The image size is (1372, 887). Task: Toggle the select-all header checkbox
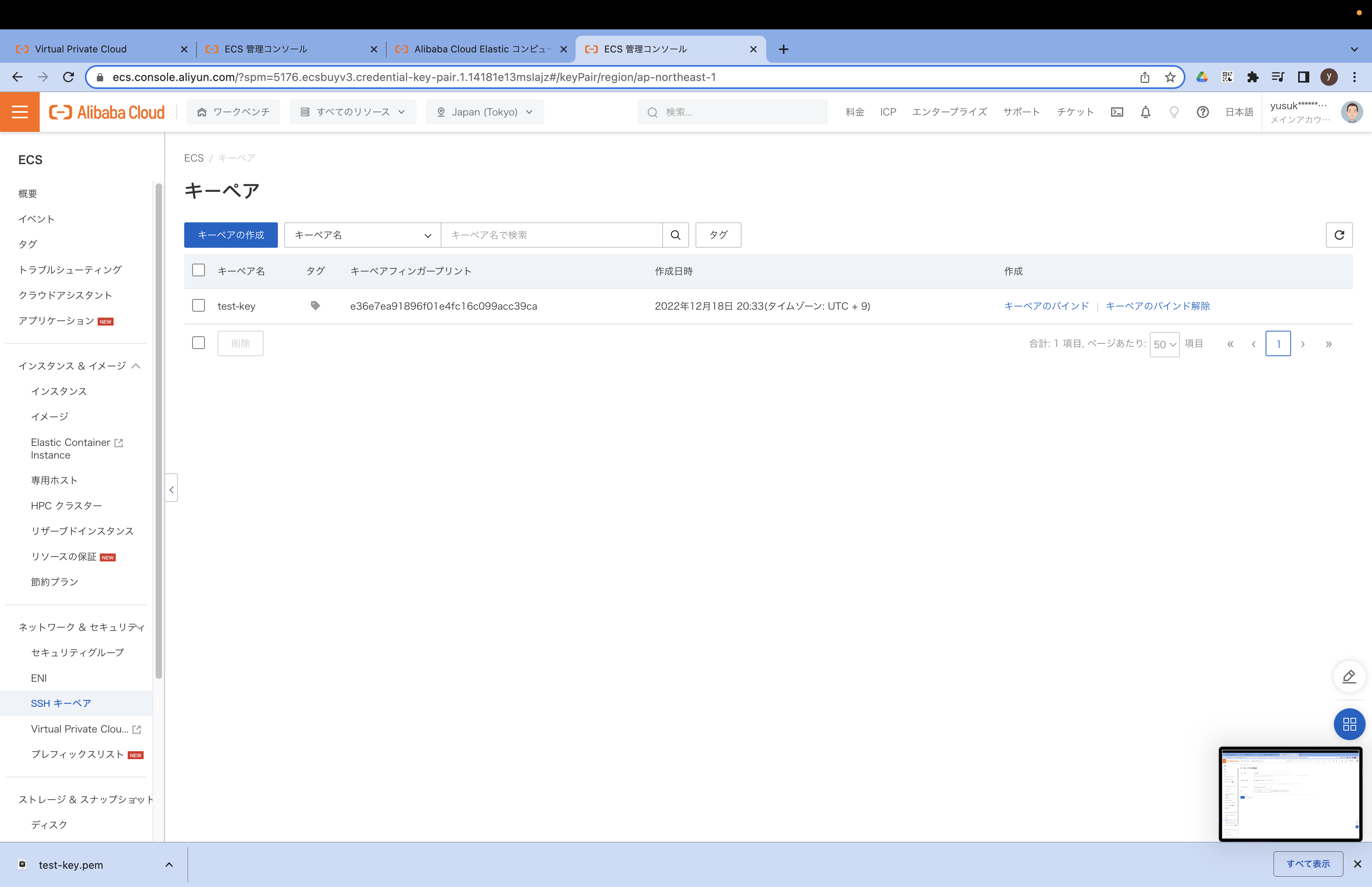click(198, 270)
